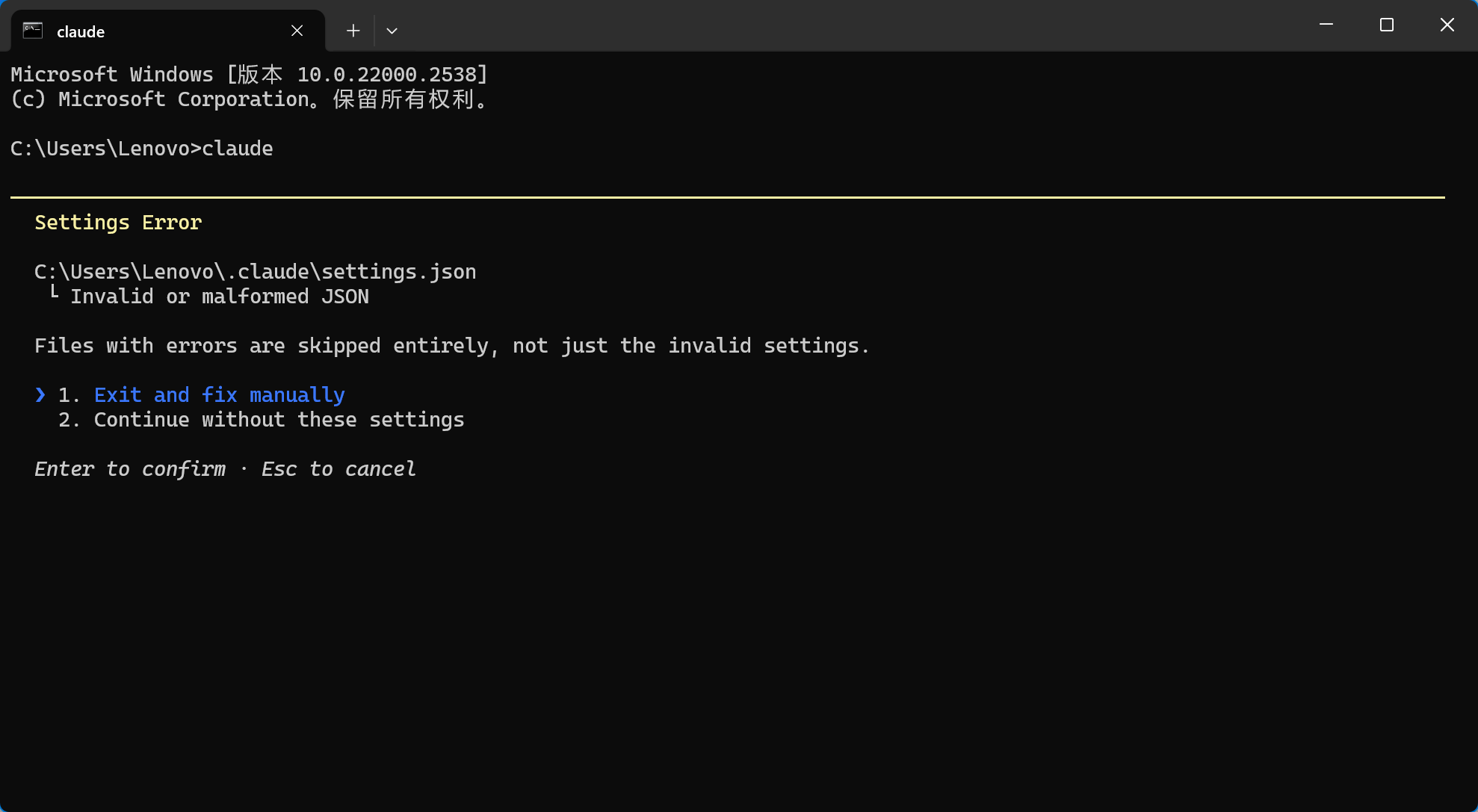Click the selection arrow beside option 1
This screenshot has height=812, width=1478.
pyautogui.click(x=40, y=394)
